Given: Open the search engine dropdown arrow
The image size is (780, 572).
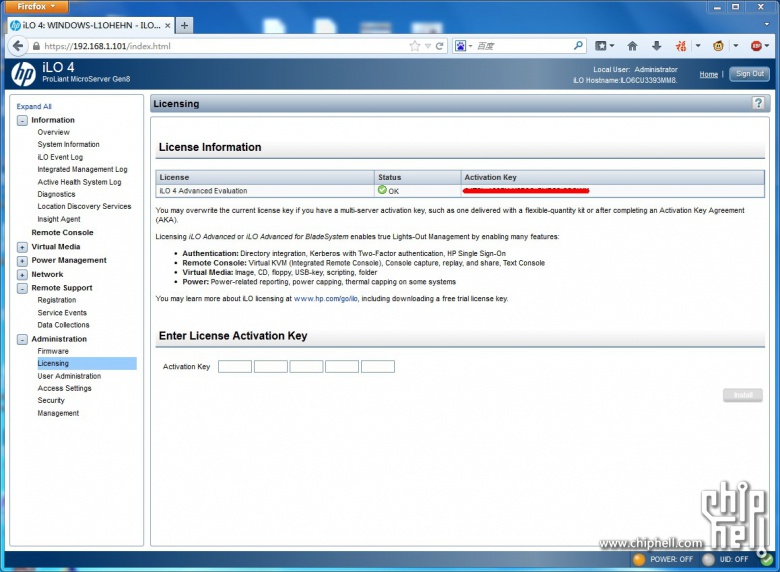Looking at the screenshot, I should 470,46.
